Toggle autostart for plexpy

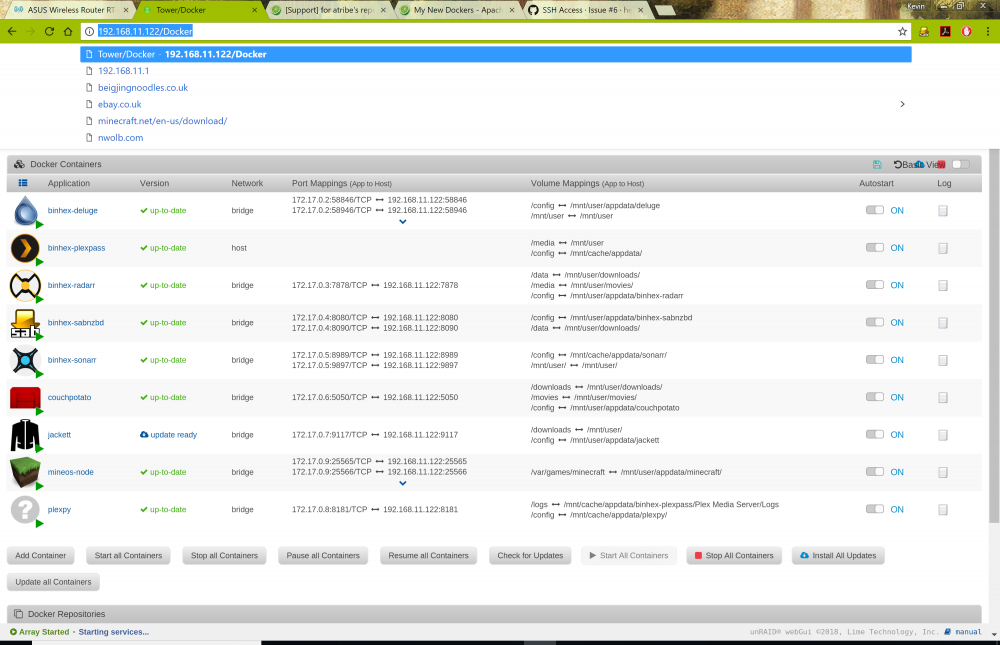874,509
